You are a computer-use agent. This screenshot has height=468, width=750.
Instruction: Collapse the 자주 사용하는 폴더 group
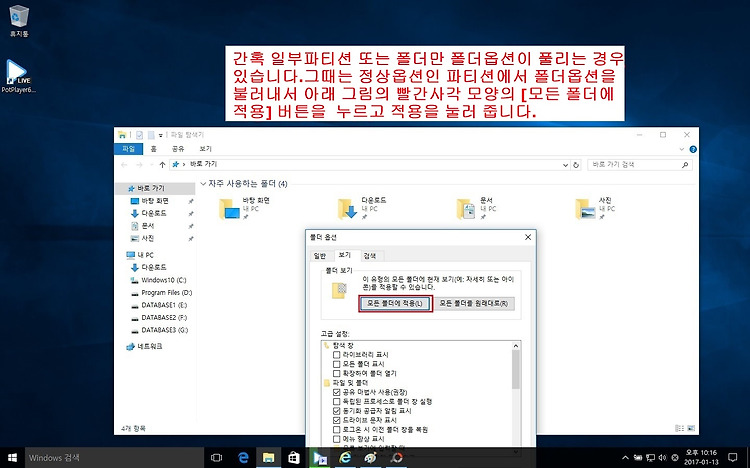coord(203,184)
